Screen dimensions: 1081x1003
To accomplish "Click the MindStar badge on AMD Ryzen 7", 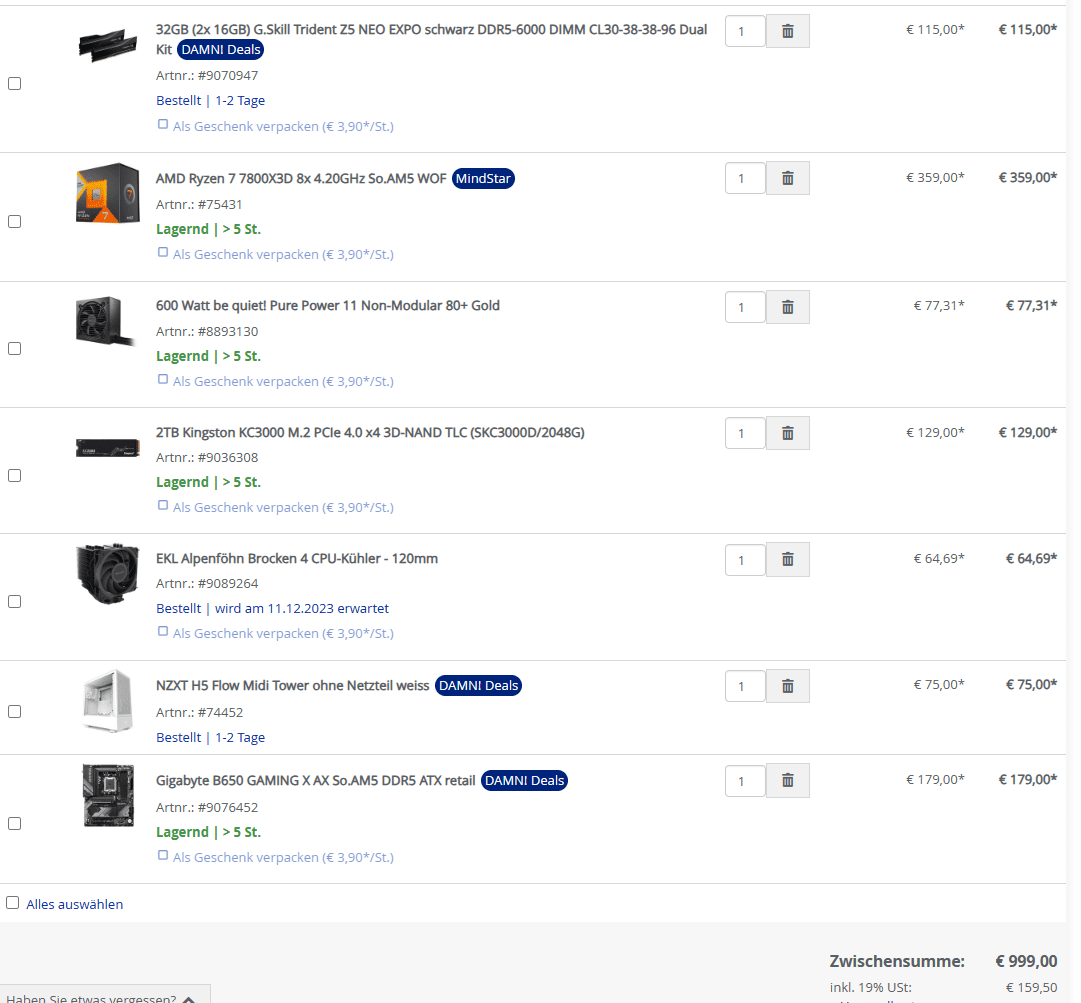I will (483, 179).
